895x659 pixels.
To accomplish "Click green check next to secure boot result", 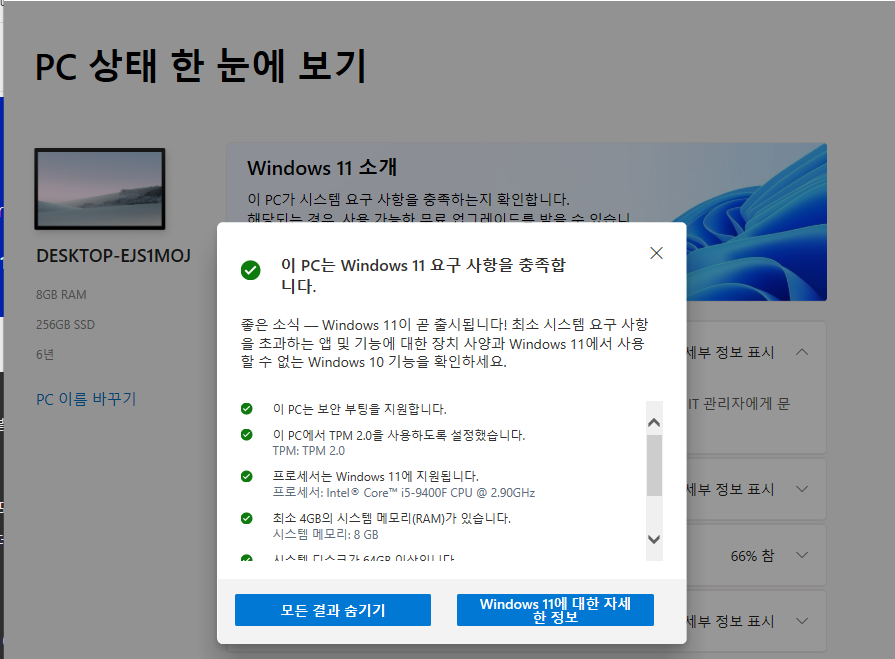I will click(x=247, y=409).
